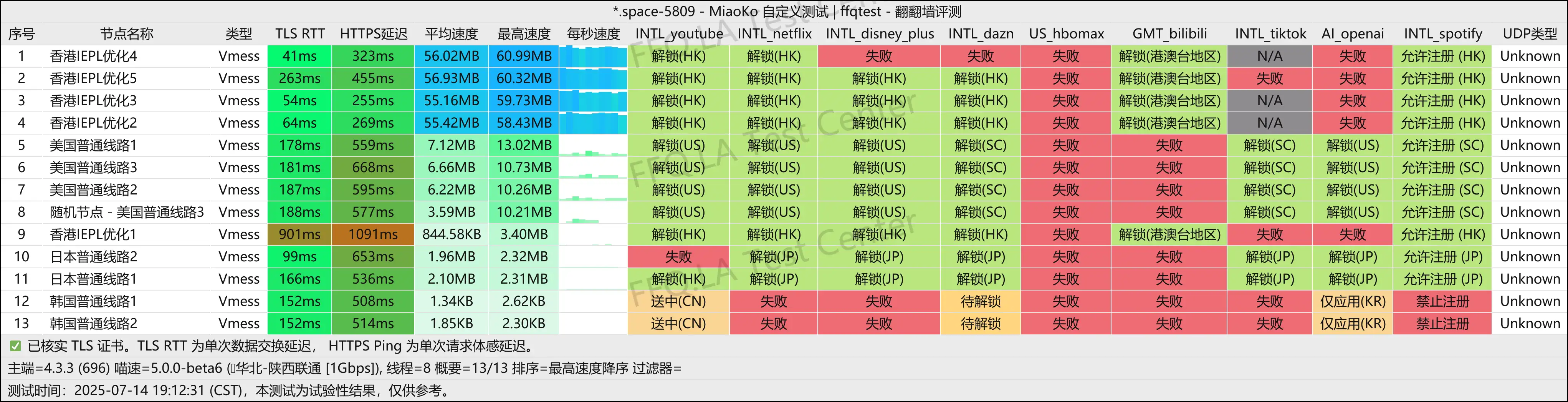Click the 844.58KB average speed cell
The image size is (1568, 402).
(x=451, y=234)
